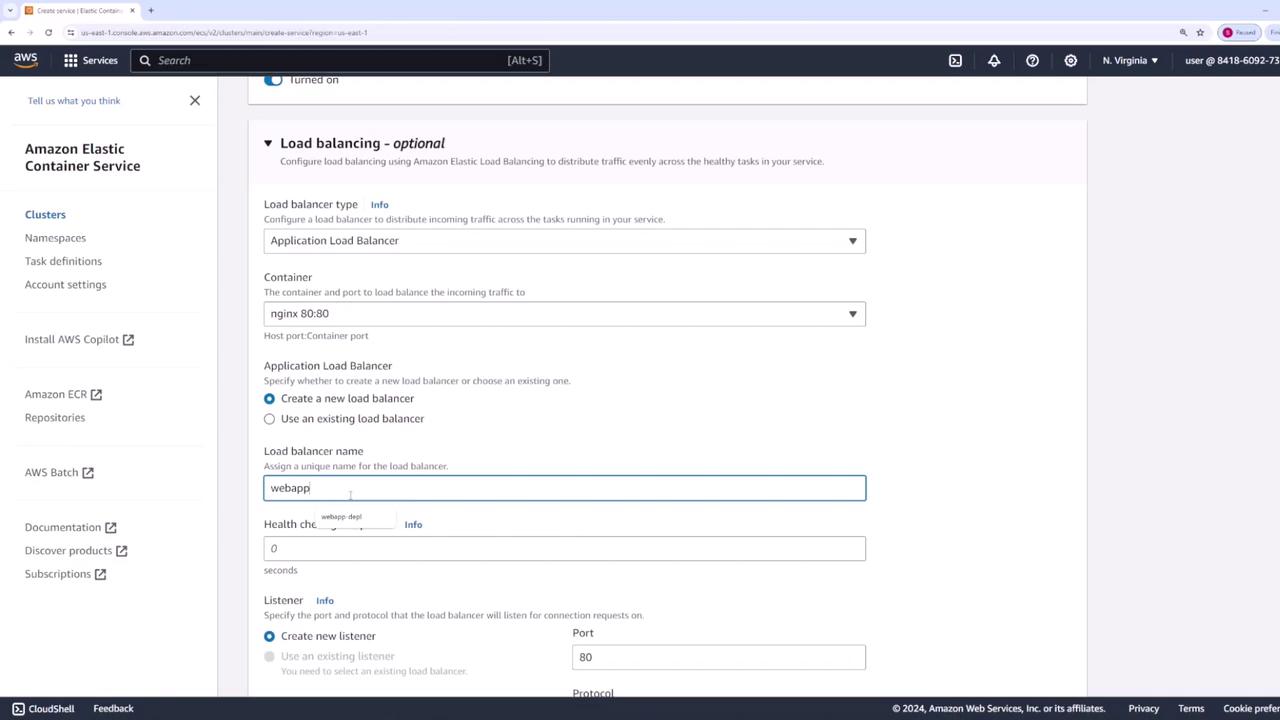The width and height of the screenshot is (1280, 720).
Task: Open AWS Batch link in sidebar
Action: 51,472
